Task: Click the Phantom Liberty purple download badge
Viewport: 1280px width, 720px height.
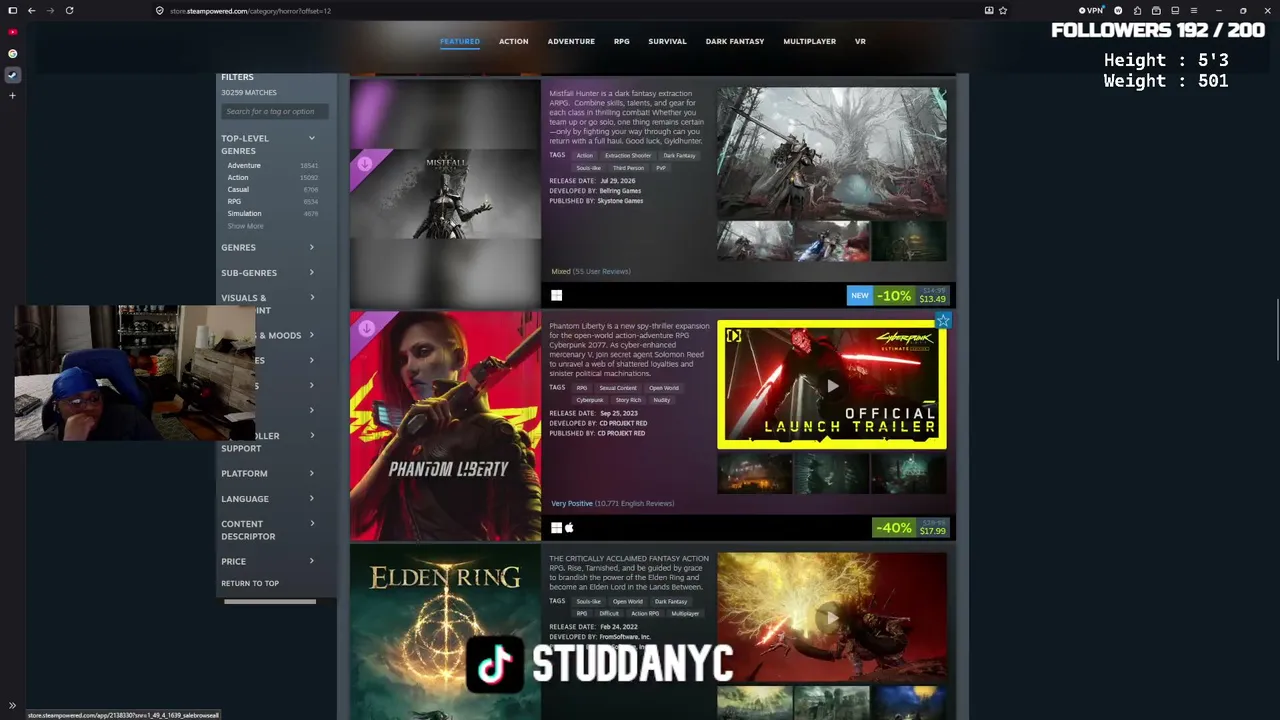Action: [367, 327]
